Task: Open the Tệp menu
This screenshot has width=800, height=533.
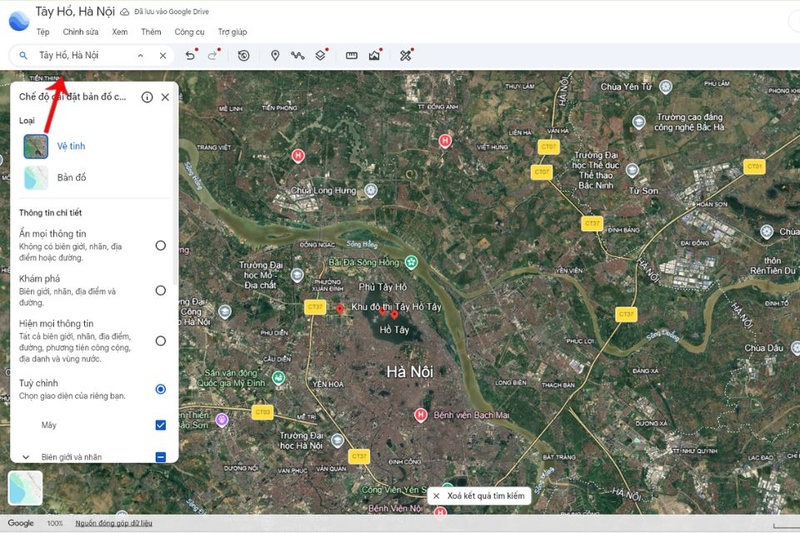Action: coord(43,32)
